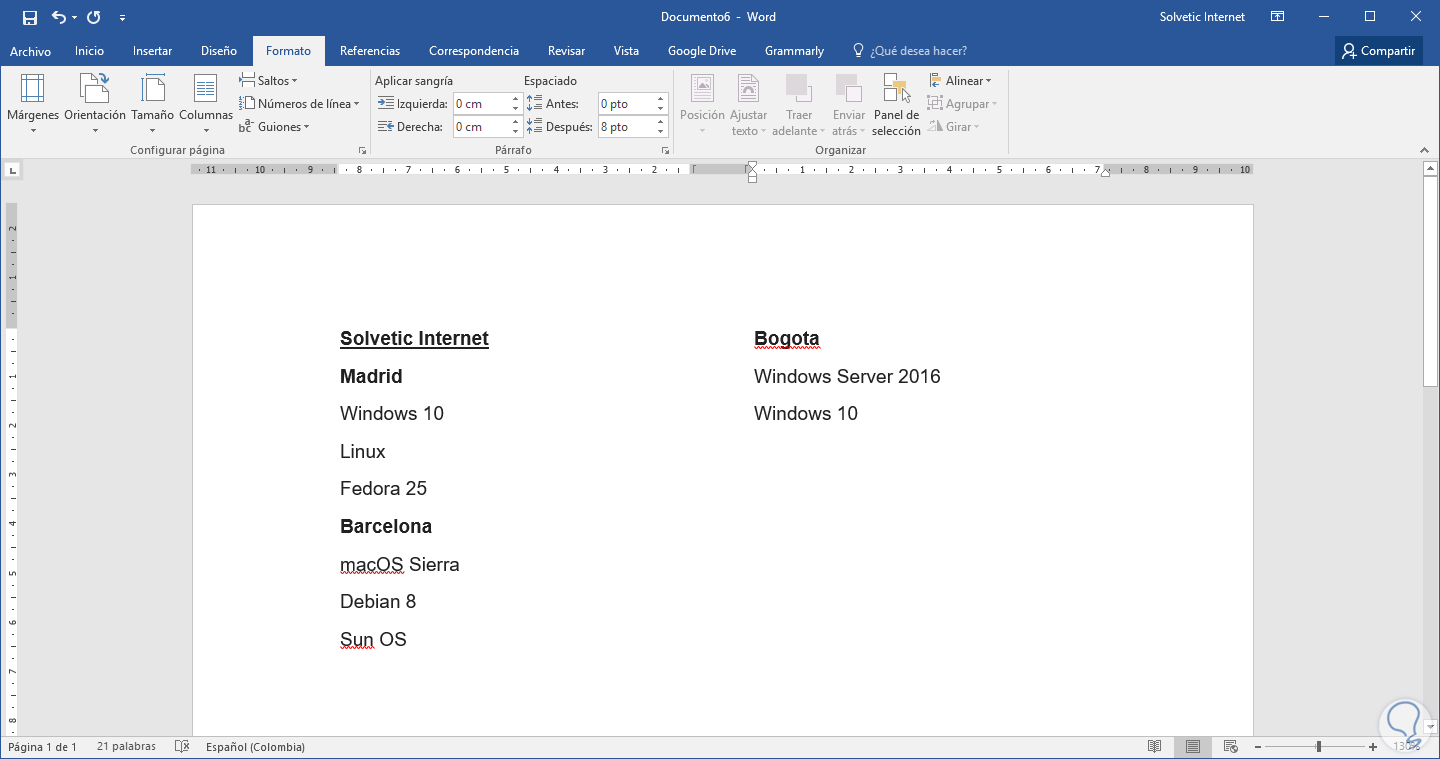Click the Después spacing field
This screenshot has width=1440, height=759.
pos(627,127)
